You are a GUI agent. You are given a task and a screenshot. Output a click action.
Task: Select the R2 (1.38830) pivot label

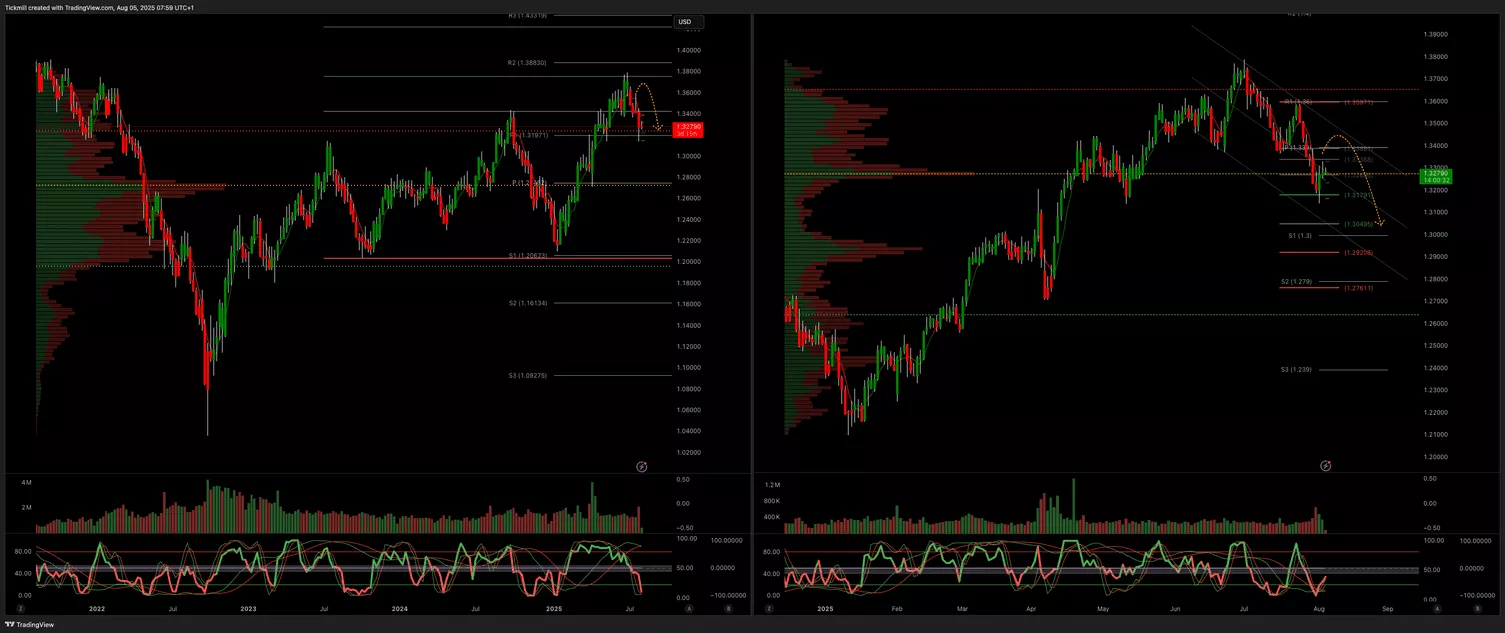[x=525, y=63]
